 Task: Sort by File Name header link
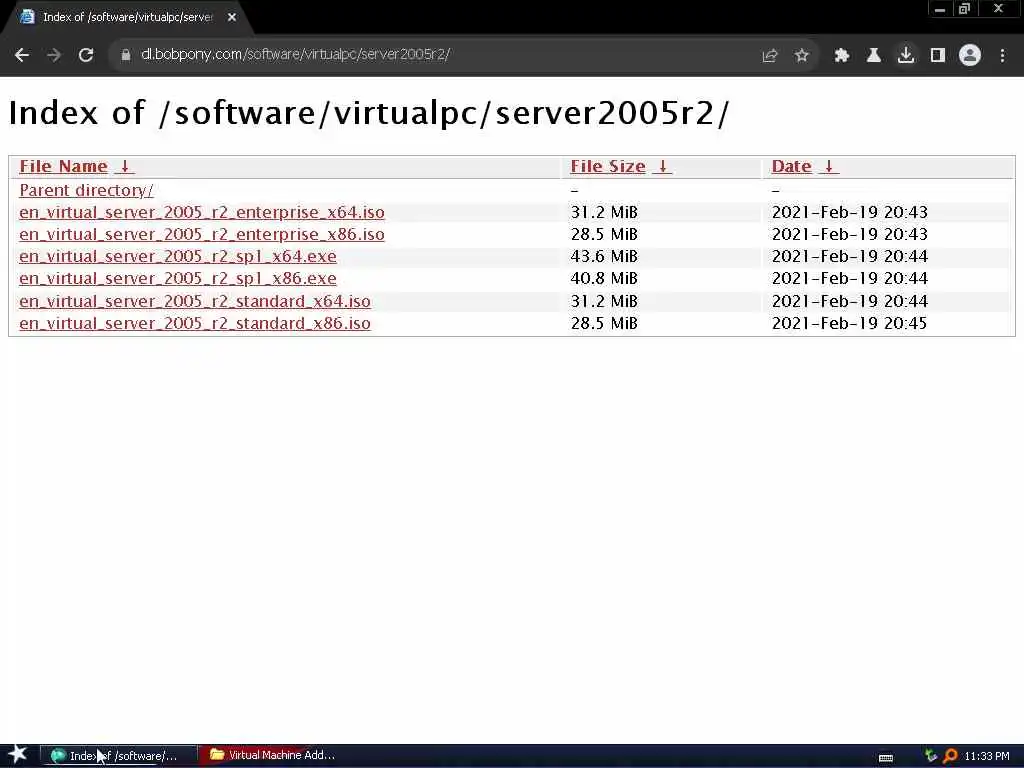tap(63, 167)
